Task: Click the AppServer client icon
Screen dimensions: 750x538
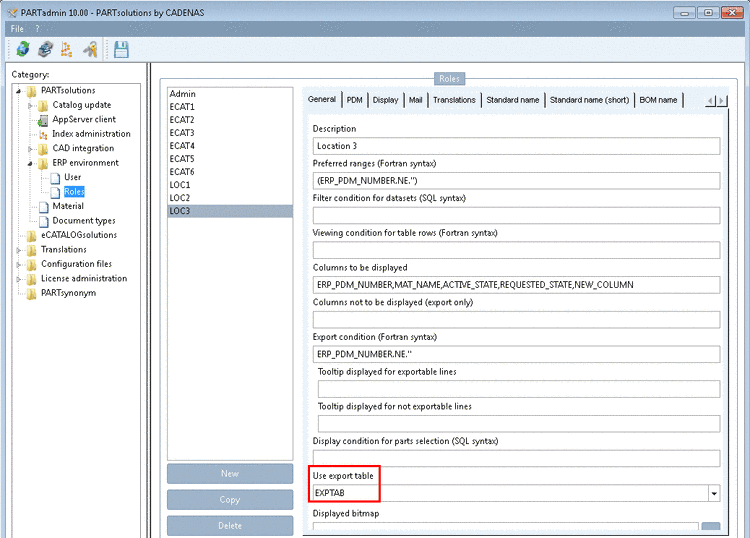Action: coord(43,120)
